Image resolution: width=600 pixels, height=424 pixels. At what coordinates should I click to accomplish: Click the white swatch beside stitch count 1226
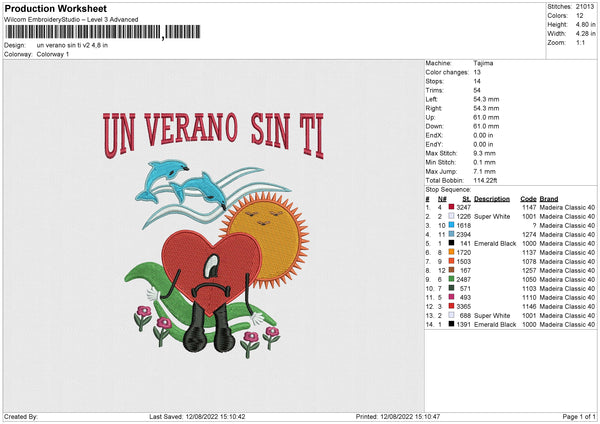tap(451, 216)
